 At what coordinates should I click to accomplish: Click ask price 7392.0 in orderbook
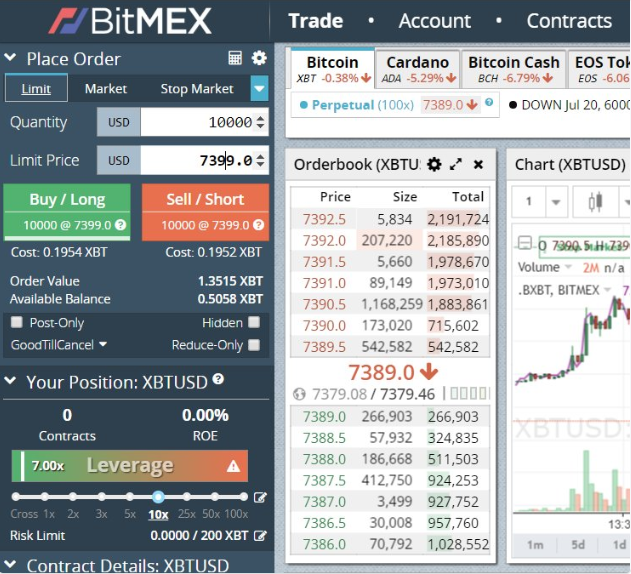[x=324, y=240]
